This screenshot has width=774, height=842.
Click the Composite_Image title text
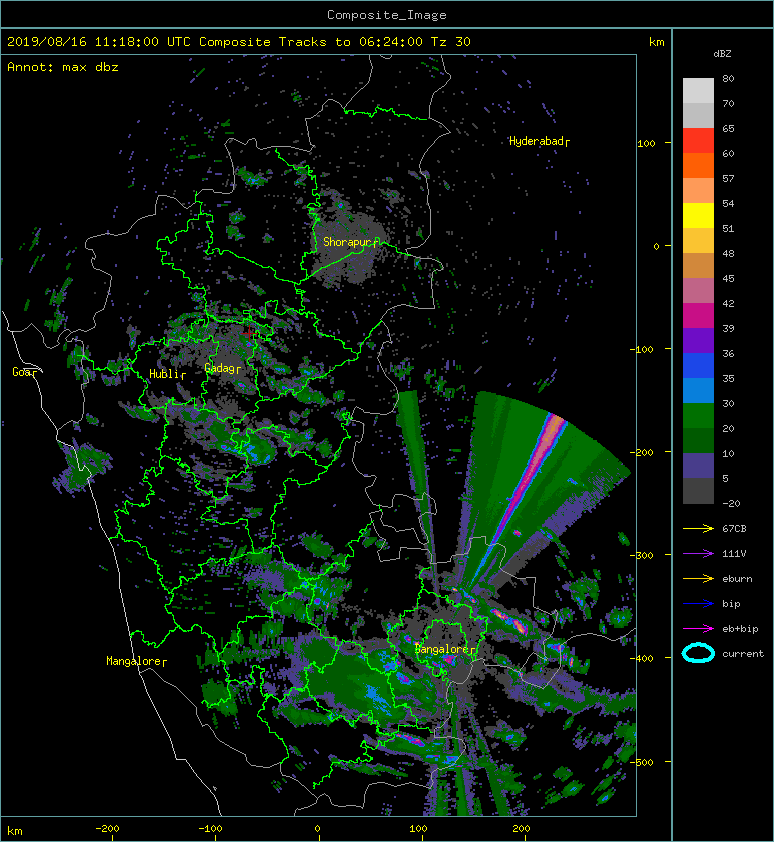pyautogui.click(x=387, y=15)
